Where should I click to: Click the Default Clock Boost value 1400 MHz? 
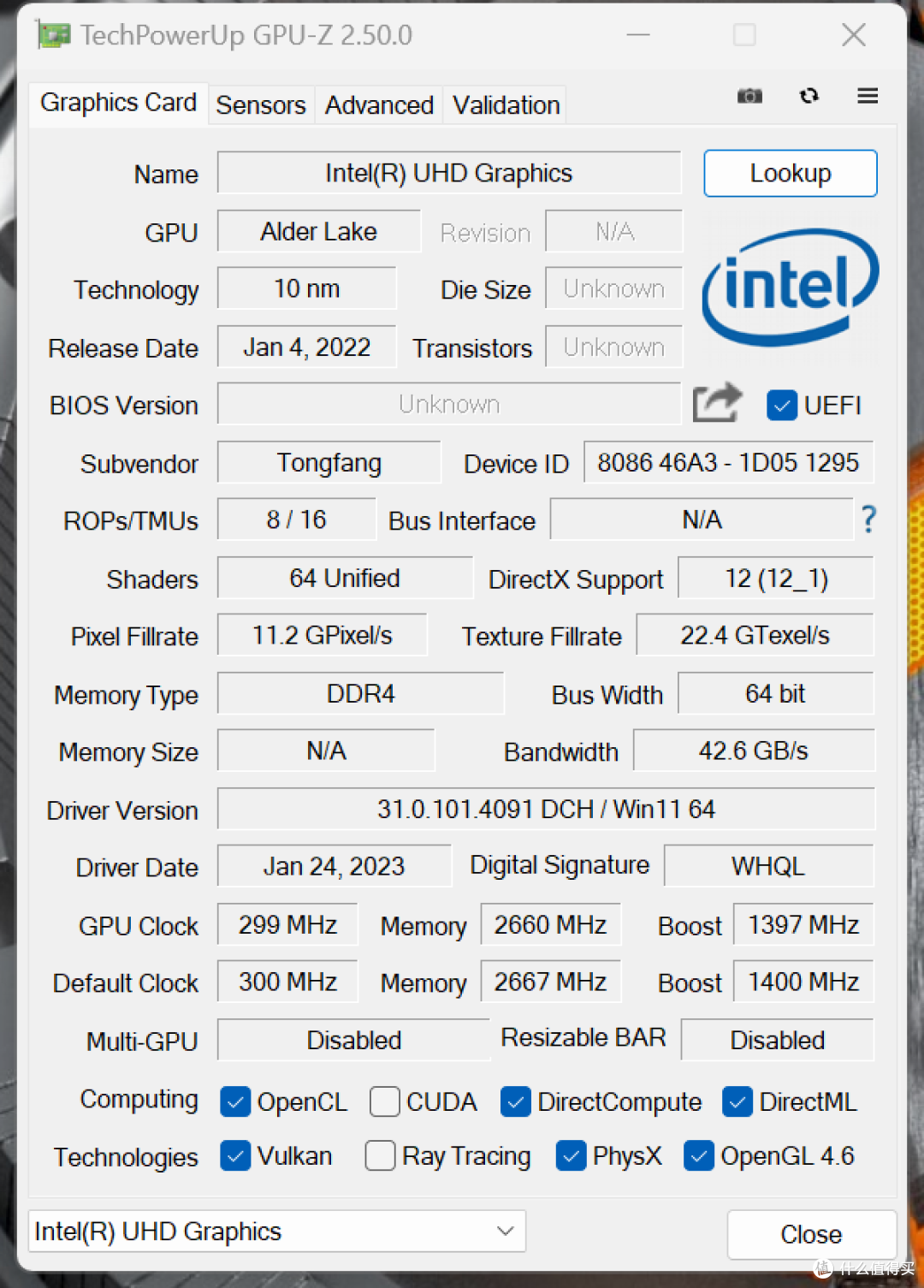803,982
